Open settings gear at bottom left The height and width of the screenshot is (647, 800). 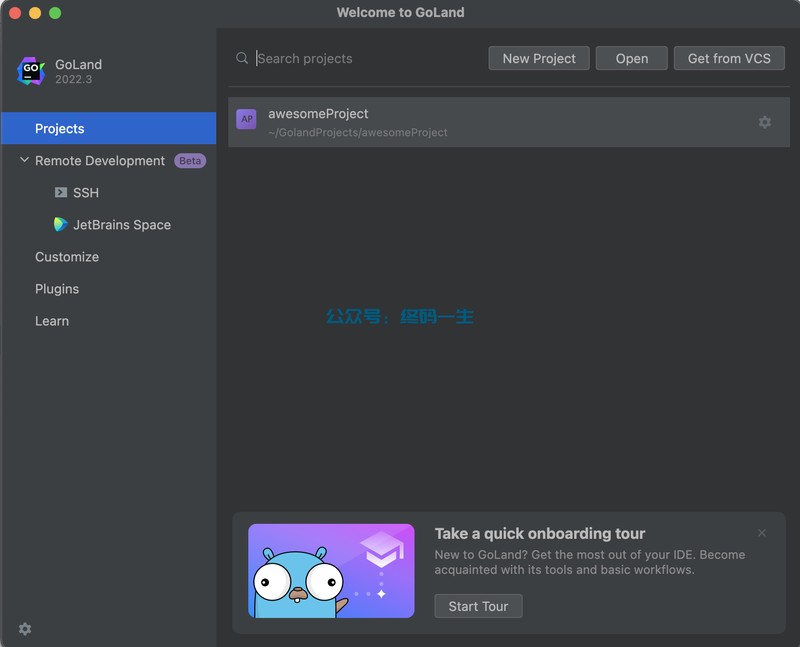(25, 629)
